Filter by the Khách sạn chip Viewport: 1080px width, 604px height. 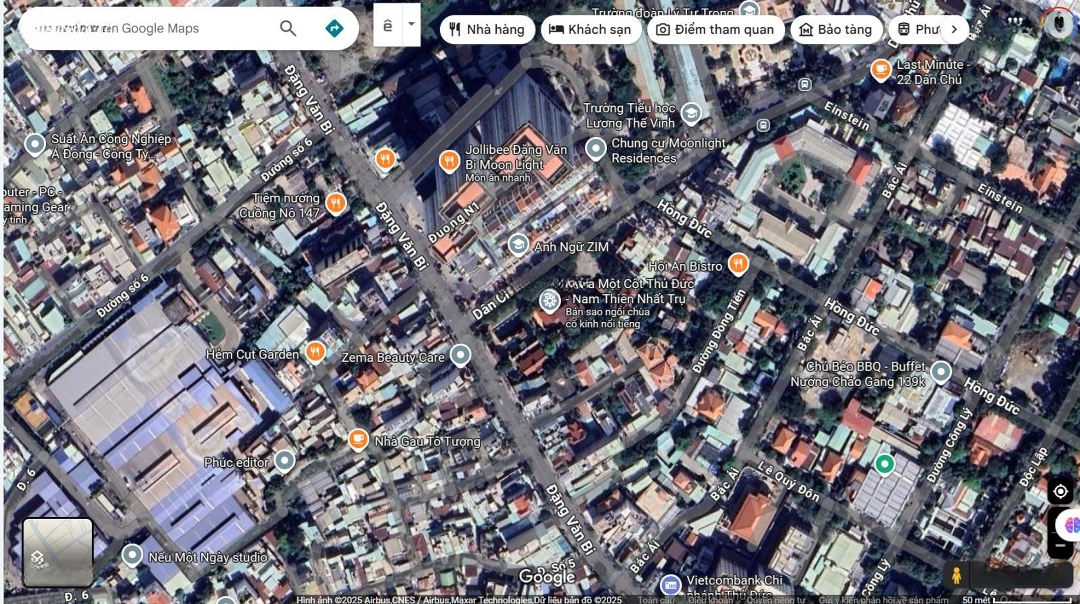[591, 30]
